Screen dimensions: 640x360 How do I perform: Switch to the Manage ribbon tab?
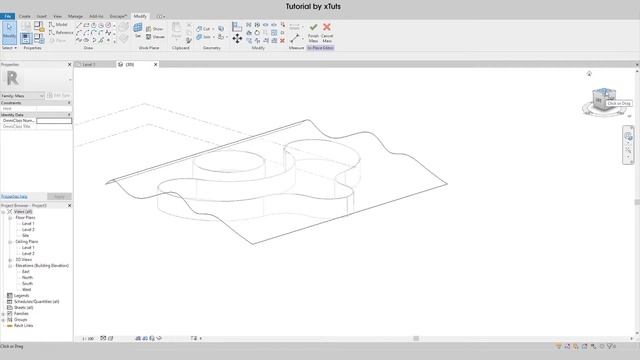coord(75,16)
